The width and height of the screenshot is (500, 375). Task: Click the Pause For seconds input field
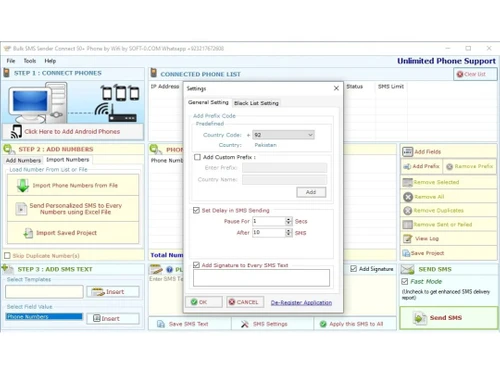tap(269, 221)
